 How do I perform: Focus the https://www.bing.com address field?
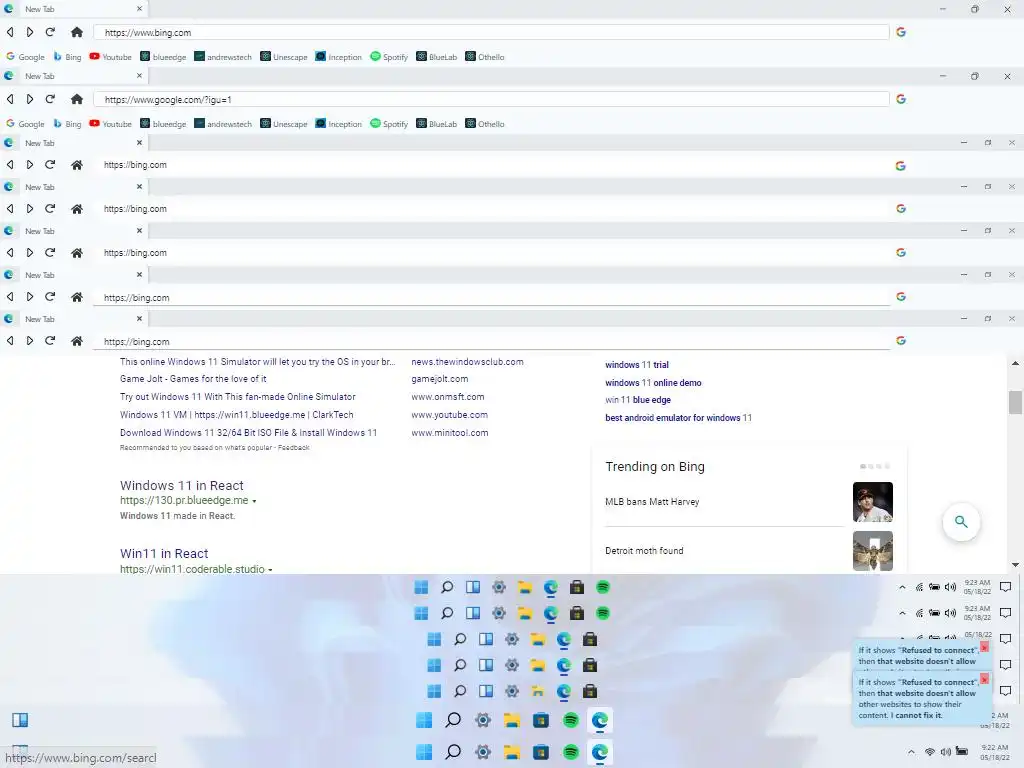tap(491, 32)
